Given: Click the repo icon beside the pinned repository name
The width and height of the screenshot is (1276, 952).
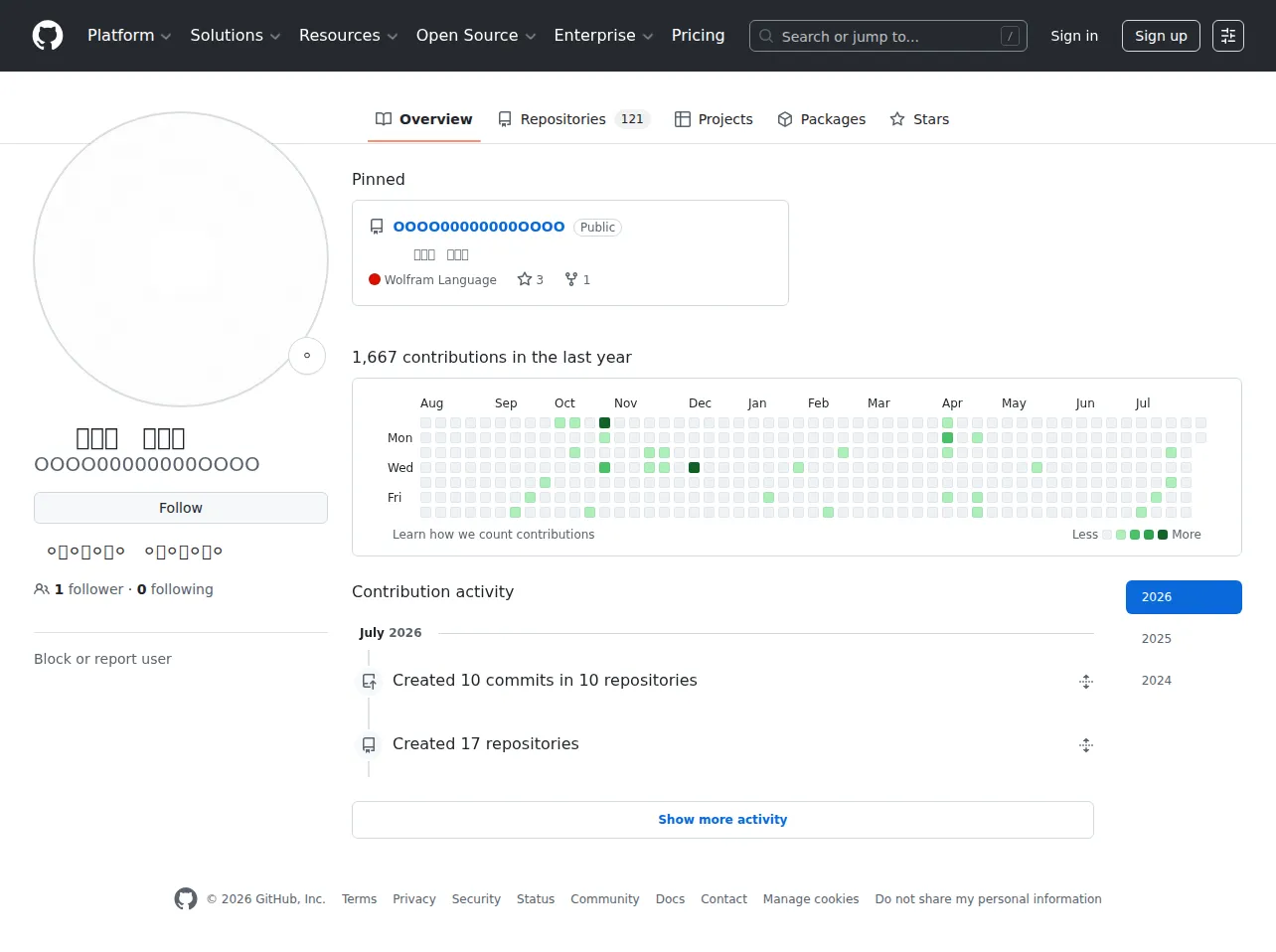Looking at the screenshot, I should pyautogui.click(x=377, y=227).
